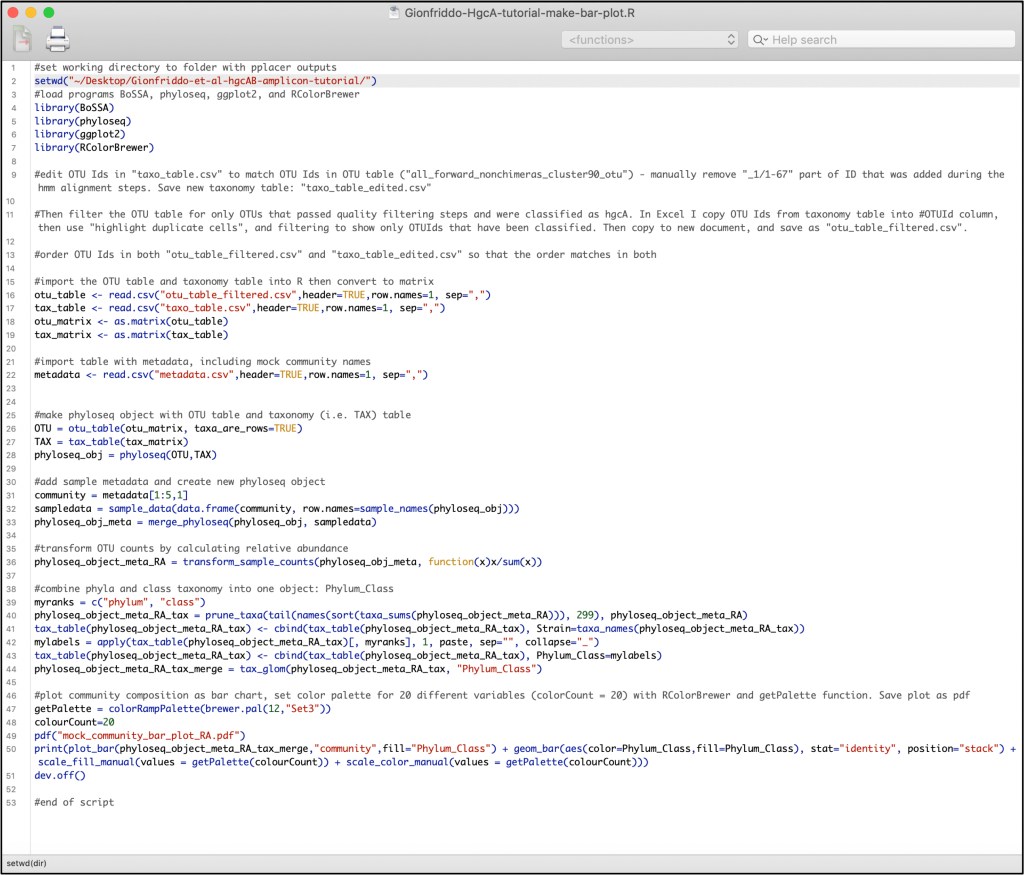1024x875 pixels.
Task: Click the R file icon in title bar
Action: (394, 12)
